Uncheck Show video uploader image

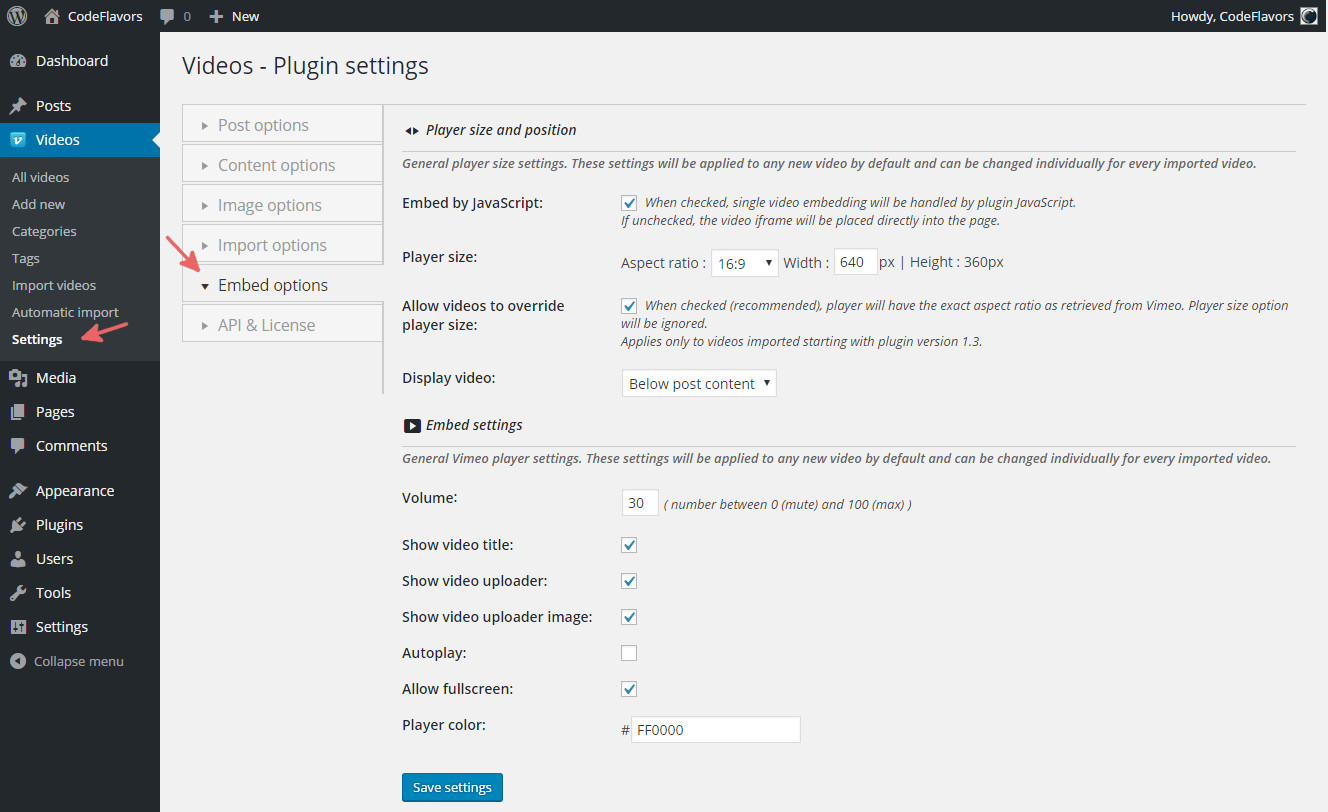[629, 617]
